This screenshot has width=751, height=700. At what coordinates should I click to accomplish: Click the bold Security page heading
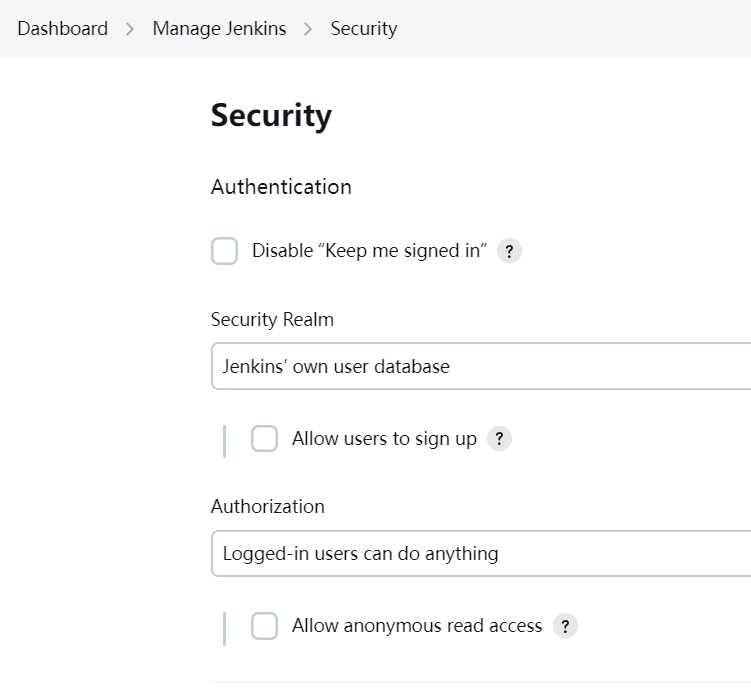[271, 116]
